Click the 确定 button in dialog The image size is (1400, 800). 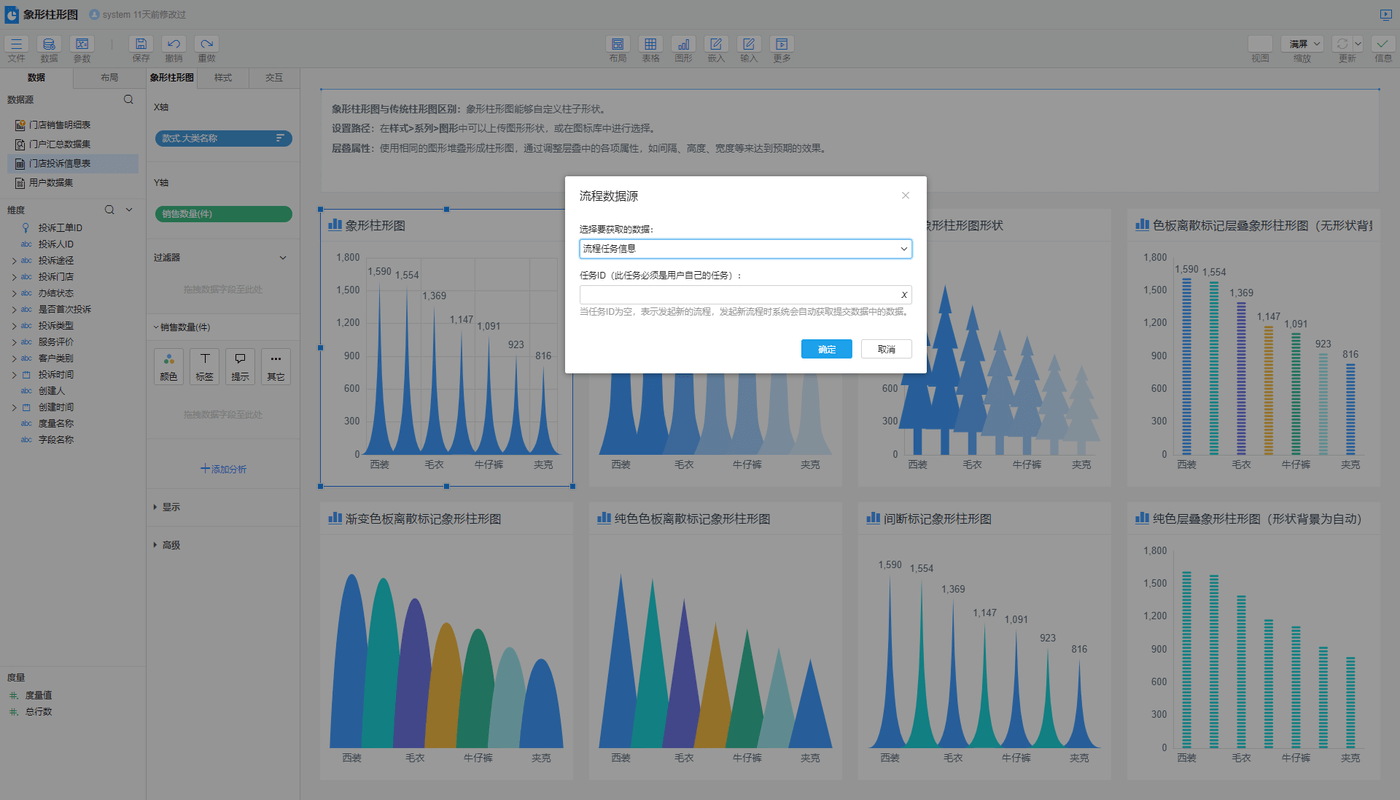pos(826,349)
